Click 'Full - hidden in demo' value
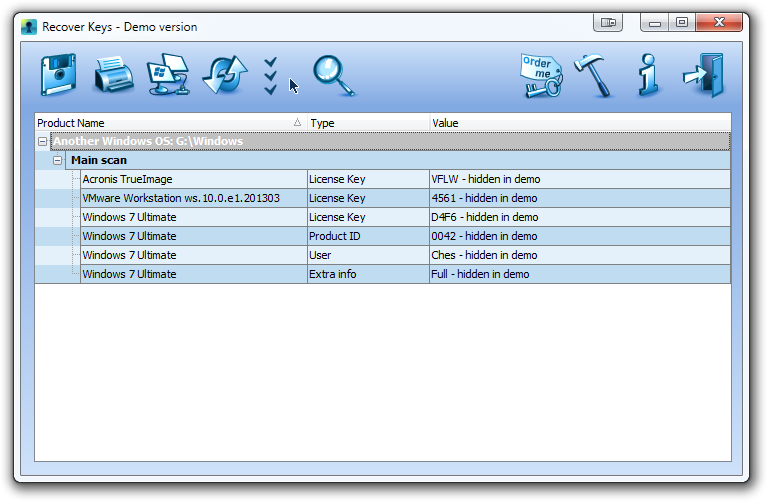Image resolution: width=768 pixels, height=502 pixels. pyautogui.click(x=480, y=274)
